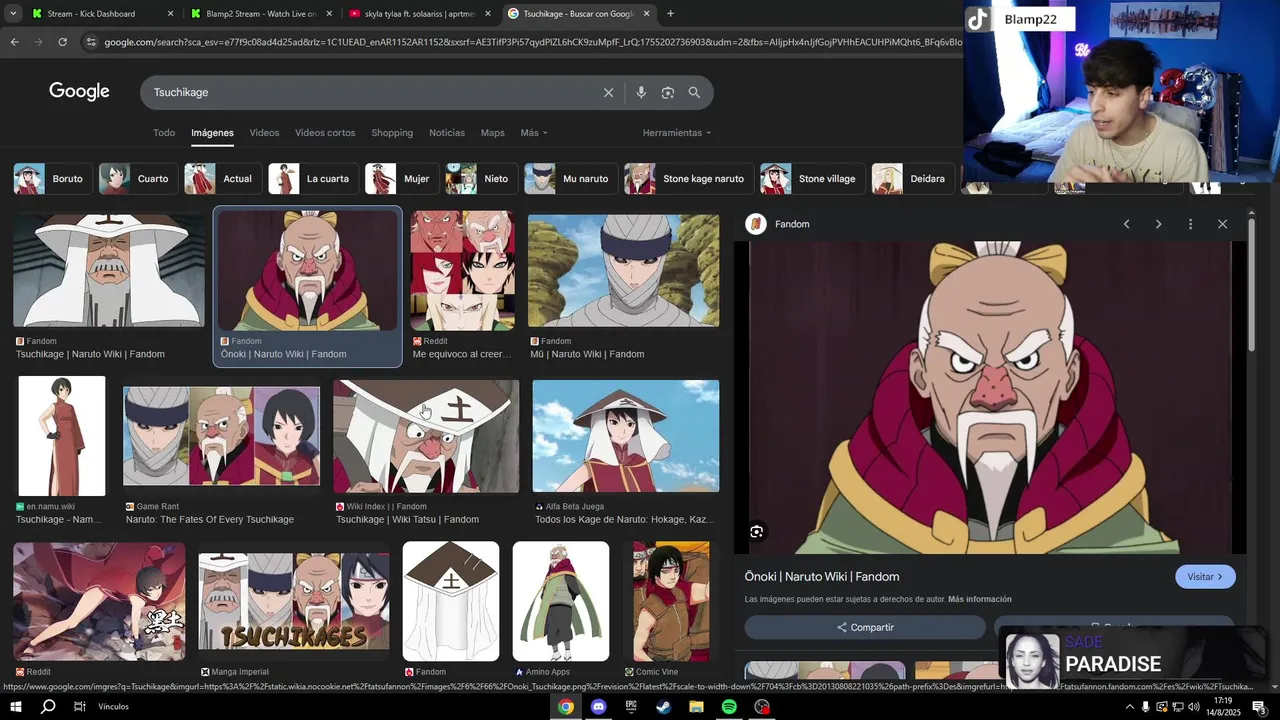Viewport: 1280px width, 720px height.
Task: Open the Videos cortos tab
Action: pyautogui.click(x=325, y=133)
